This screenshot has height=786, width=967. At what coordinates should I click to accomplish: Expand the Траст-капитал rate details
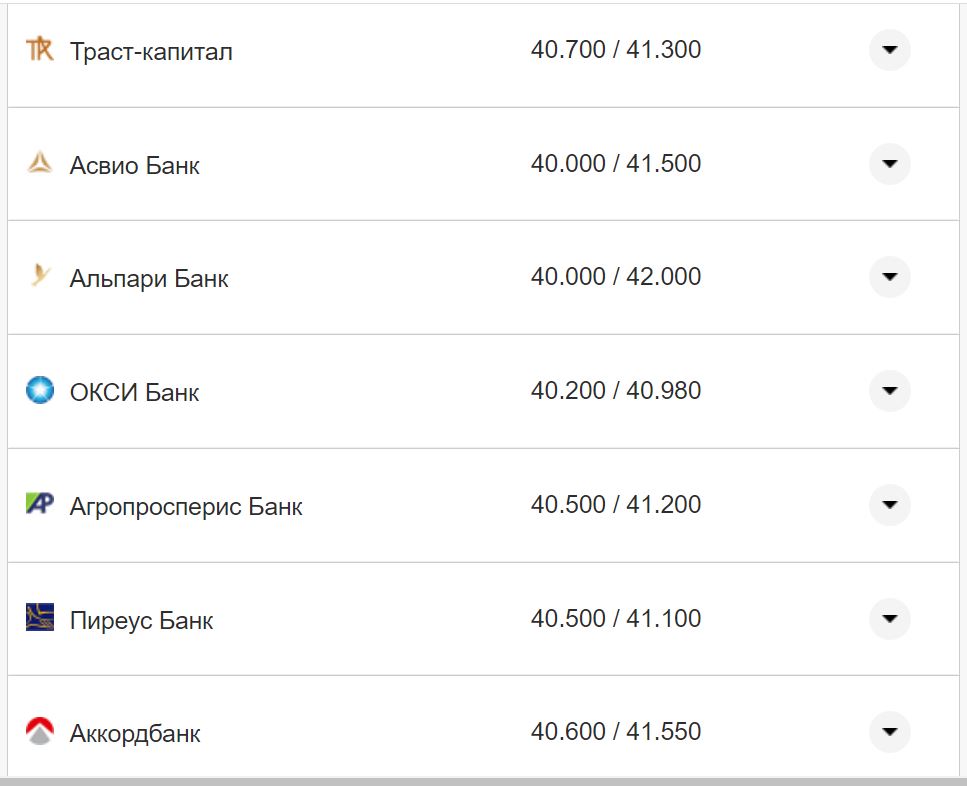(889, 49)
